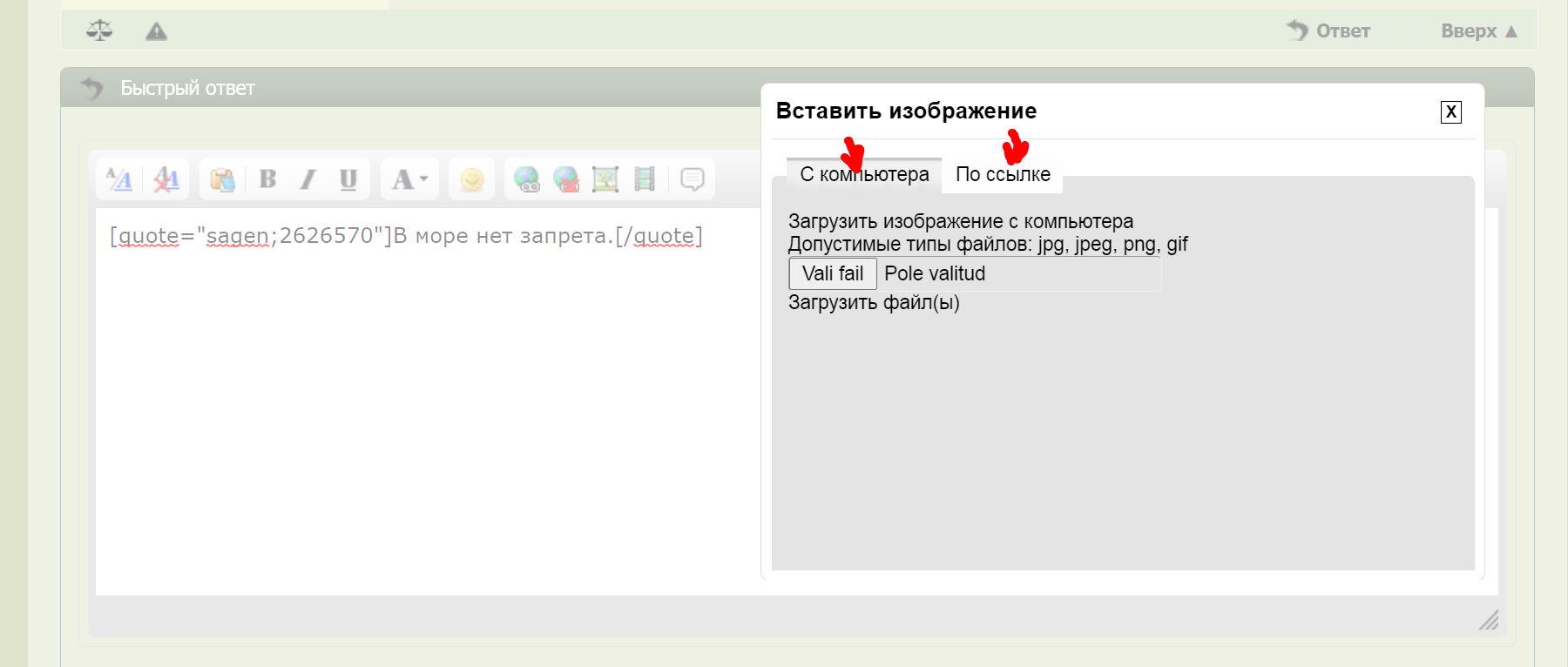Switch to the 'С компьютера' tab
This screenshot has width=1568, height=667.
pos(864,174)
